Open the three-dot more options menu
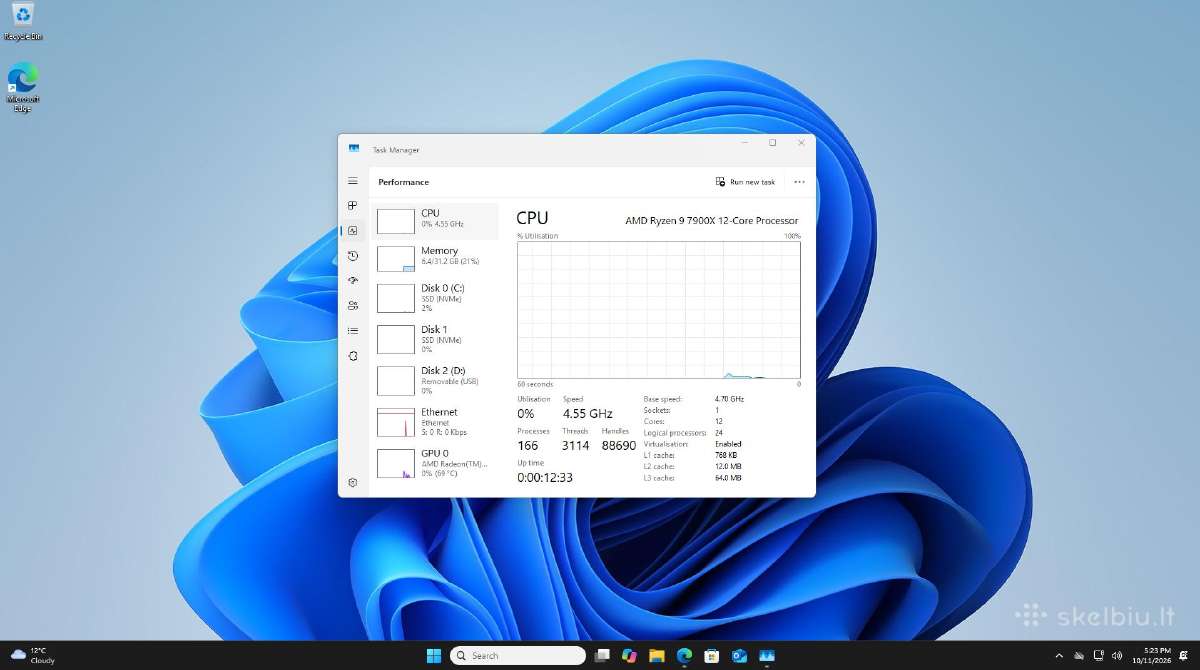Viewport: 1200px width, 670px height. (x=799, y=182)
